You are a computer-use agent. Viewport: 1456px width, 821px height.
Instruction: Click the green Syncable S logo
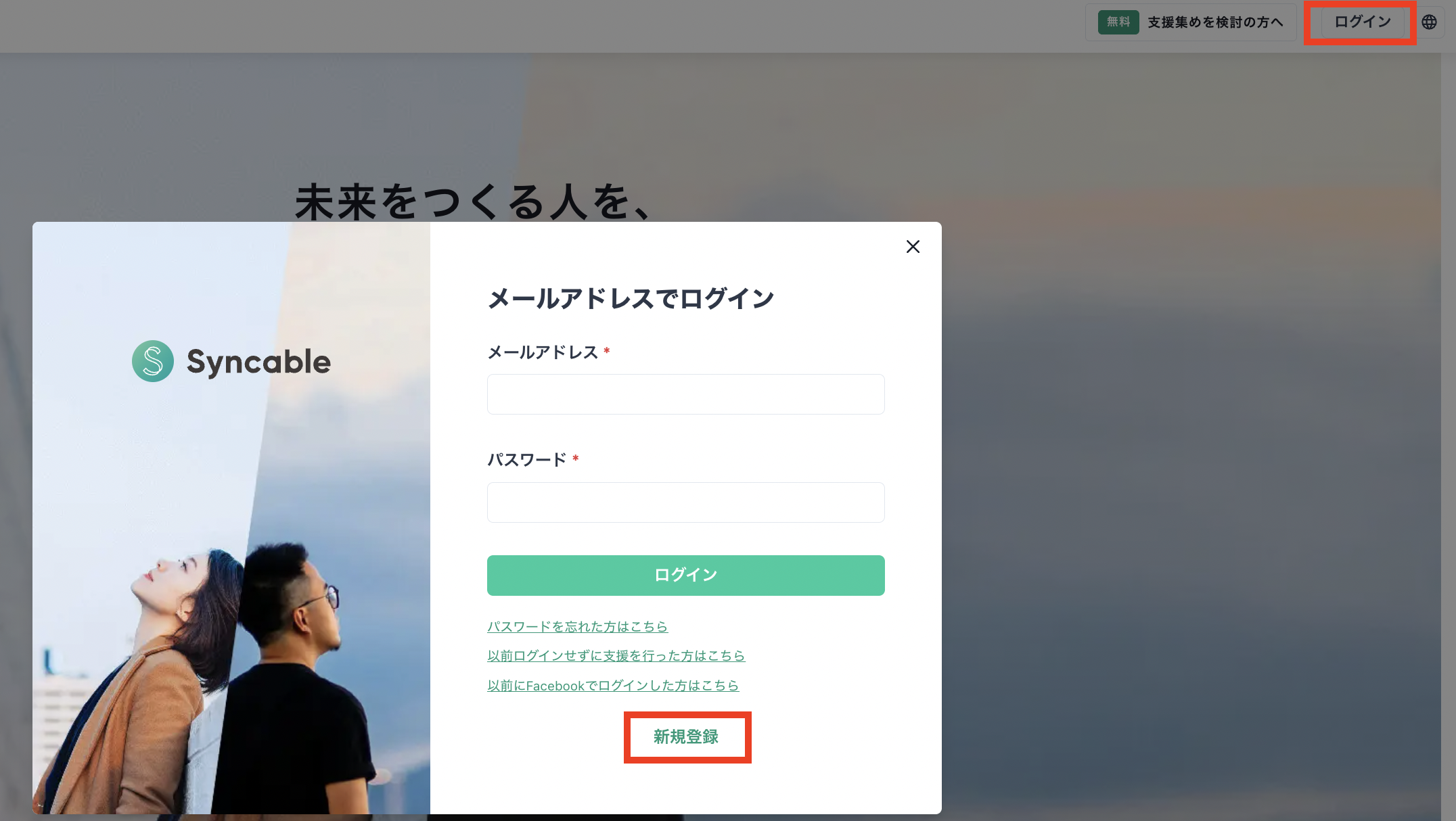153,361
